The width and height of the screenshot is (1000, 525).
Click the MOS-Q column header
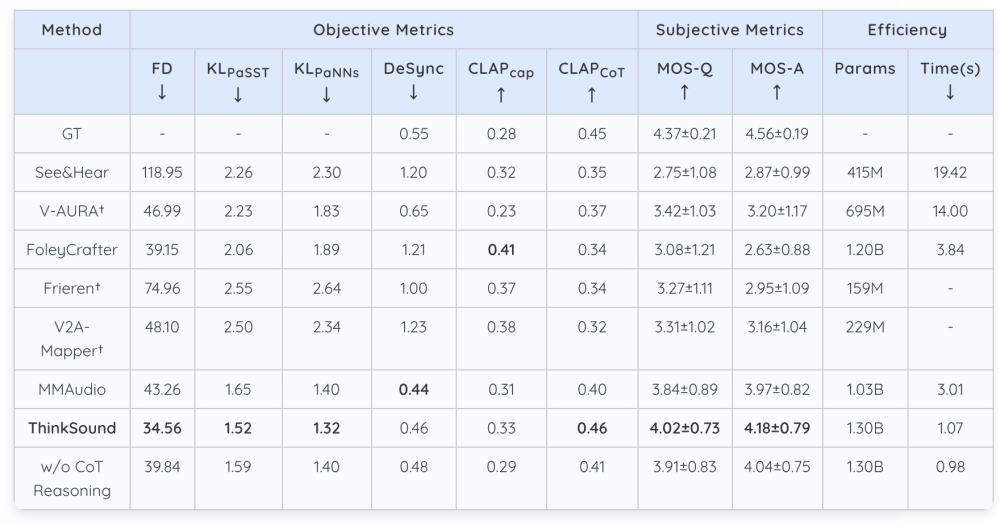[x=684, y=80]
